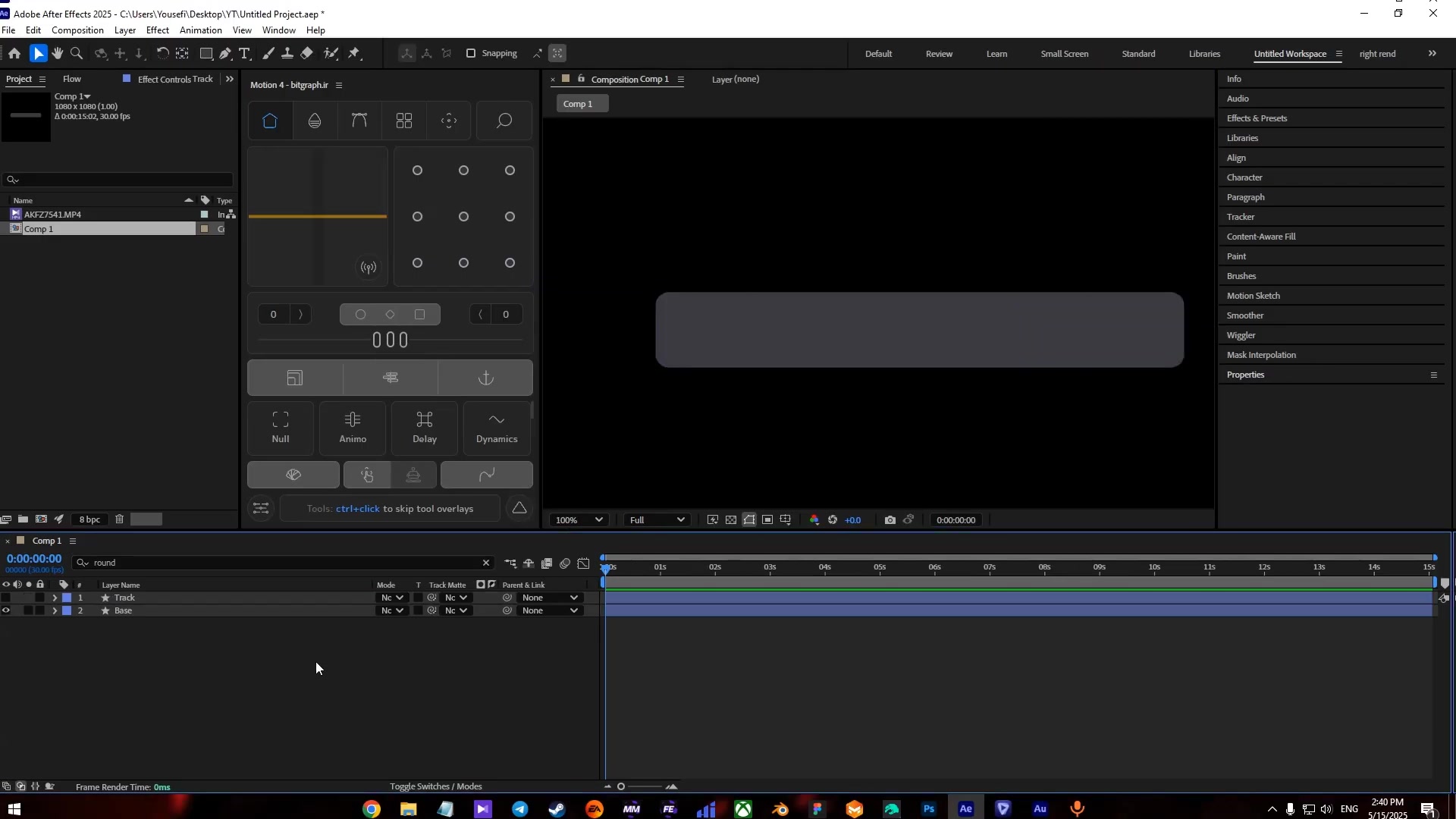Click the Dynamics tool in Motion panel
The width and height of the screenshot is (1456, 819).
coord(497,428)
